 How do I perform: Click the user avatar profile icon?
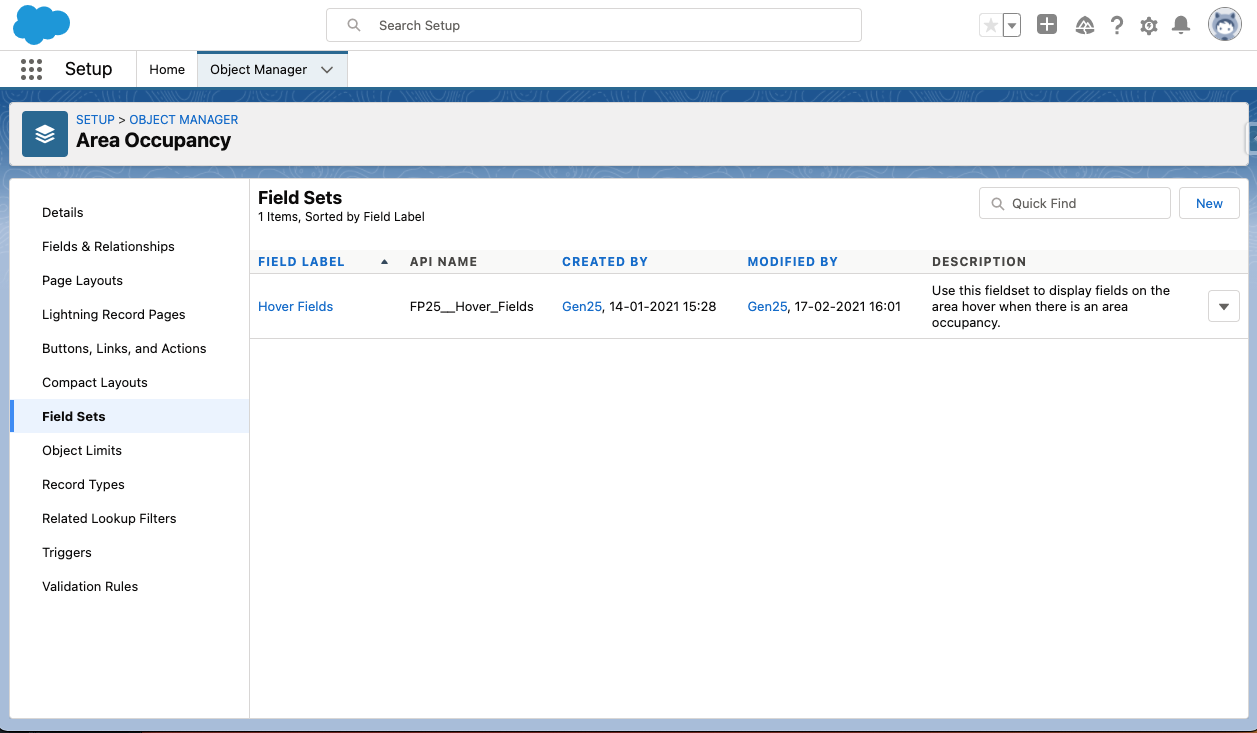pos(1225,25)
